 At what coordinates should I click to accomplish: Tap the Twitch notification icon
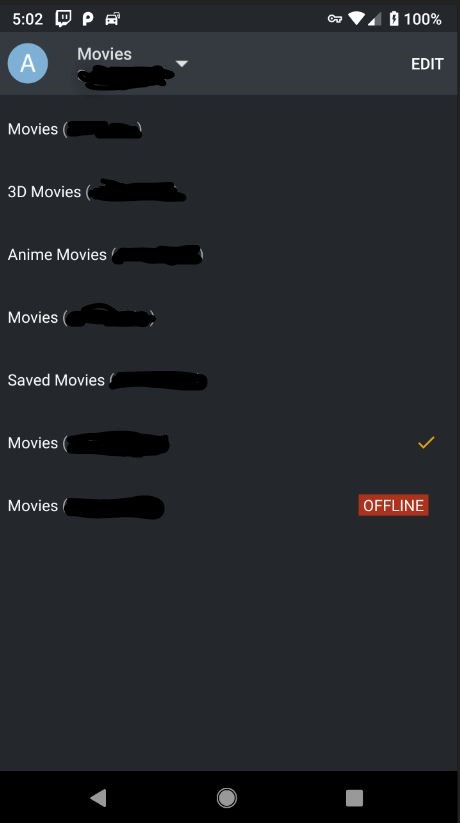point(63,19)
